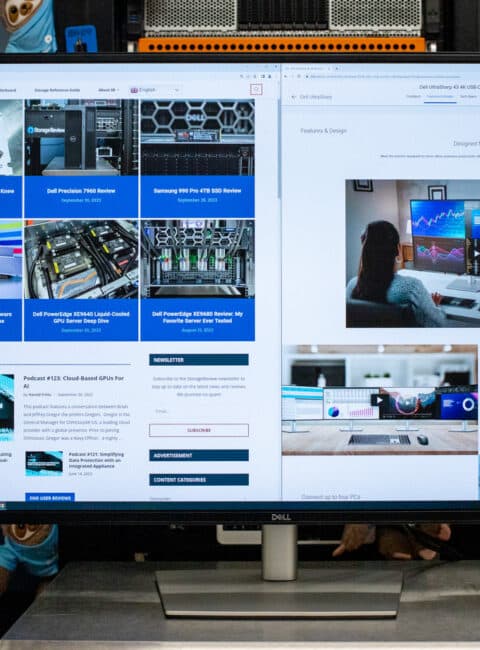Click the woman at monitor product image

click(x=413, y=253)
